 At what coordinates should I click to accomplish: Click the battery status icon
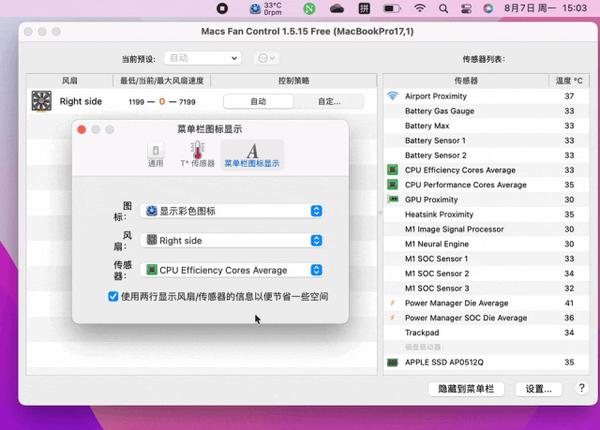pos(392,8)
